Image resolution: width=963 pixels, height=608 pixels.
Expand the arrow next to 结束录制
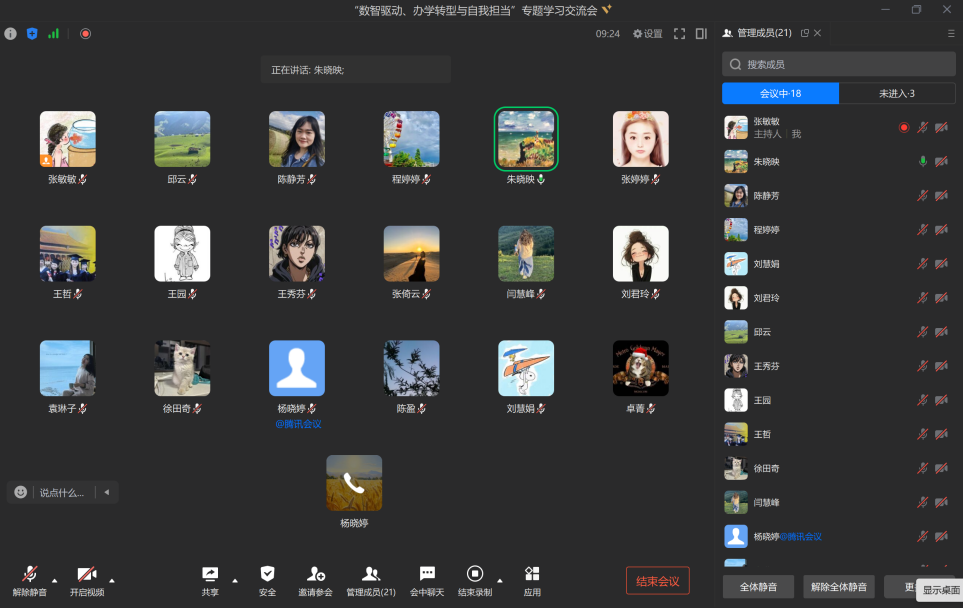click(x=499, y=579)
